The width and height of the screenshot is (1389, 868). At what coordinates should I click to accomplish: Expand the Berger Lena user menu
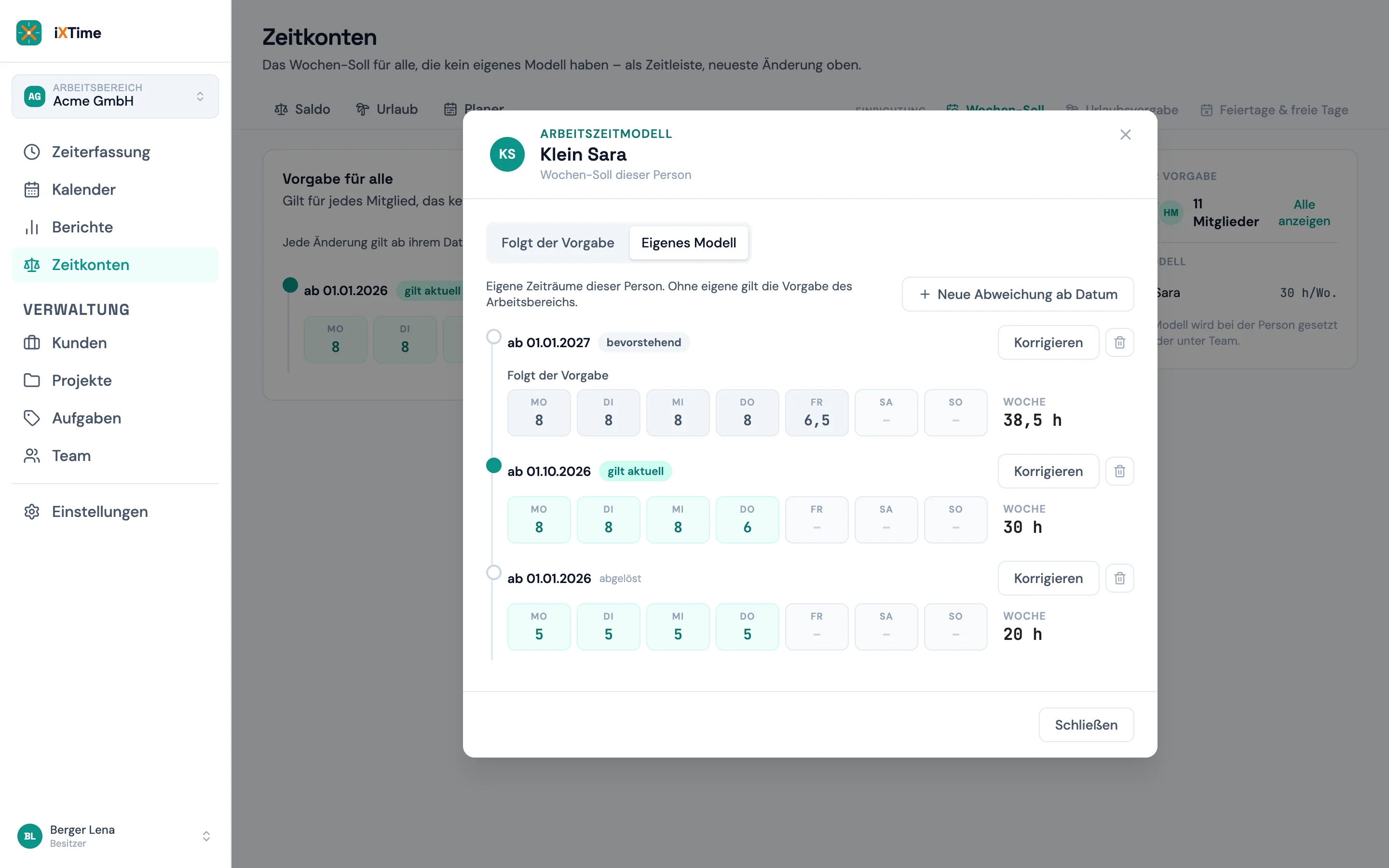coord(115,836)
